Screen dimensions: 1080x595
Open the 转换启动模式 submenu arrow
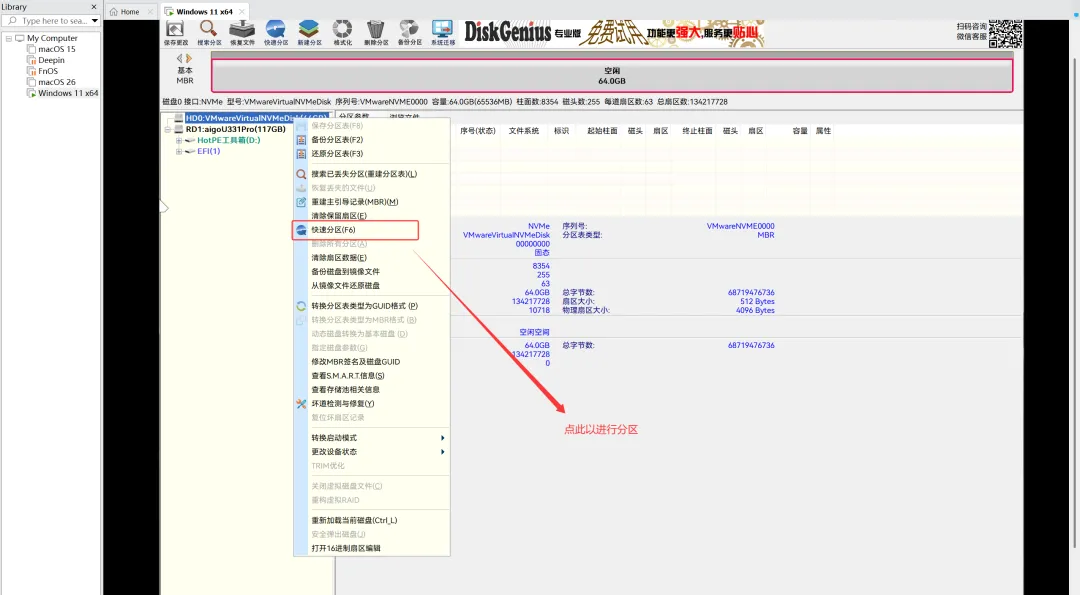(x=442, y=438)
